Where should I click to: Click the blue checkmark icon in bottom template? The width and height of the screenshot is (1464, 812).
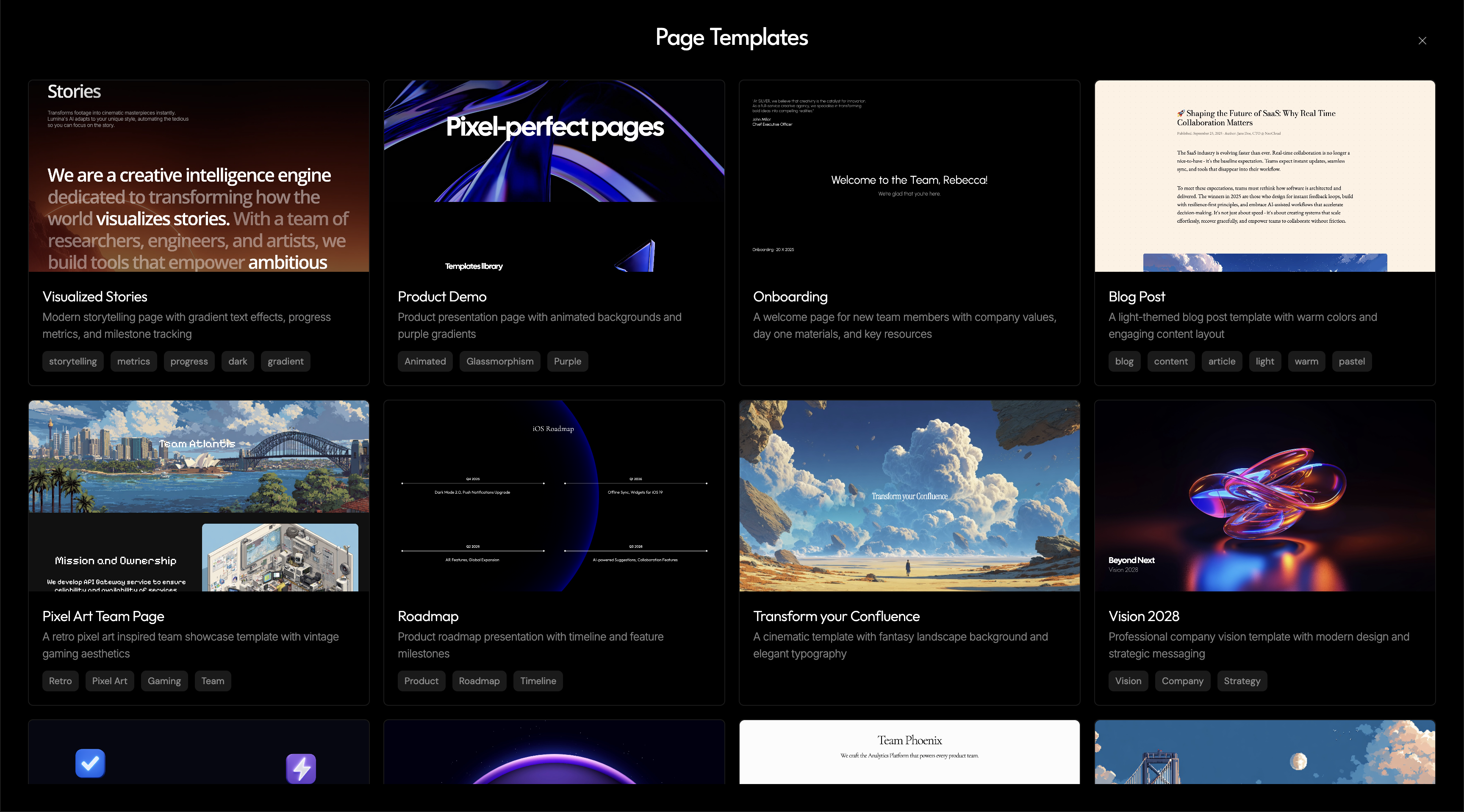[90, 763]
